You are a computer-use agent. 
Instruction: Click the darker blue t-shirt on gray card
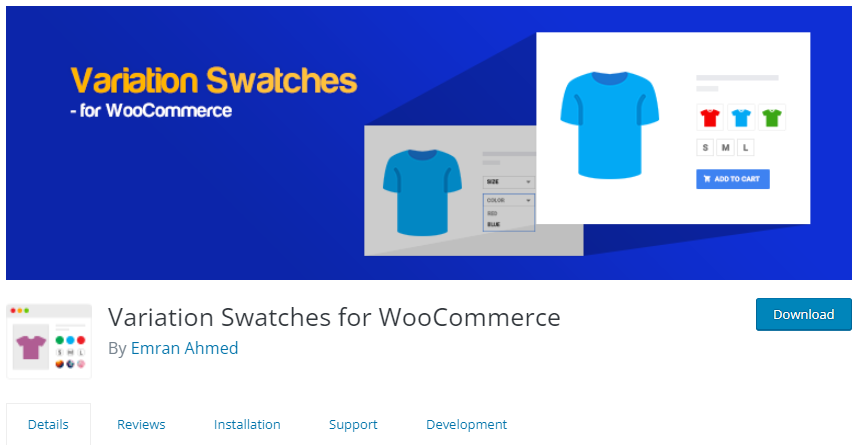point(422,192)
